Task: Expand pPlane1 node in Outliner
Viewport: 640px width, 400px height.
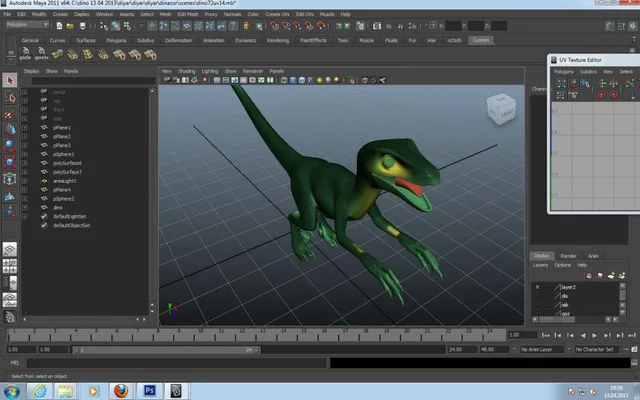Action: [24, 127]
